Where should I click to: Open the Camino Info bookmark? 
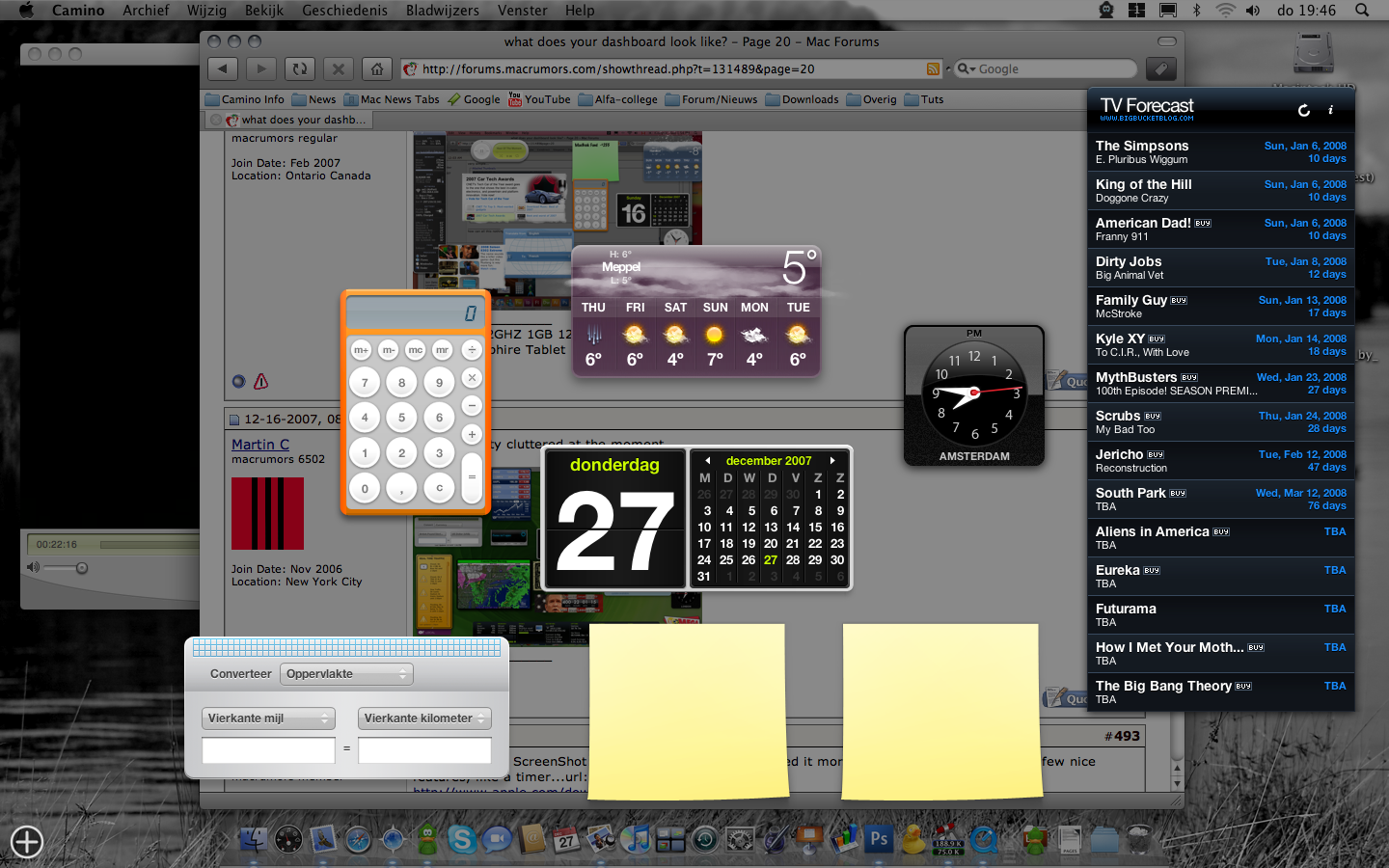click(x=245, y=99)
